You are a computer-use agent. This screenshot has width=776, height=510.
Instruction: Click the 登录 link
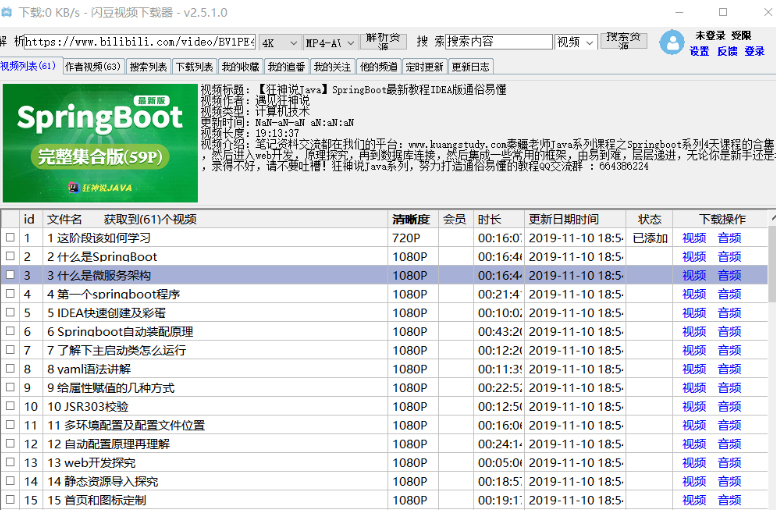[755, 51]
